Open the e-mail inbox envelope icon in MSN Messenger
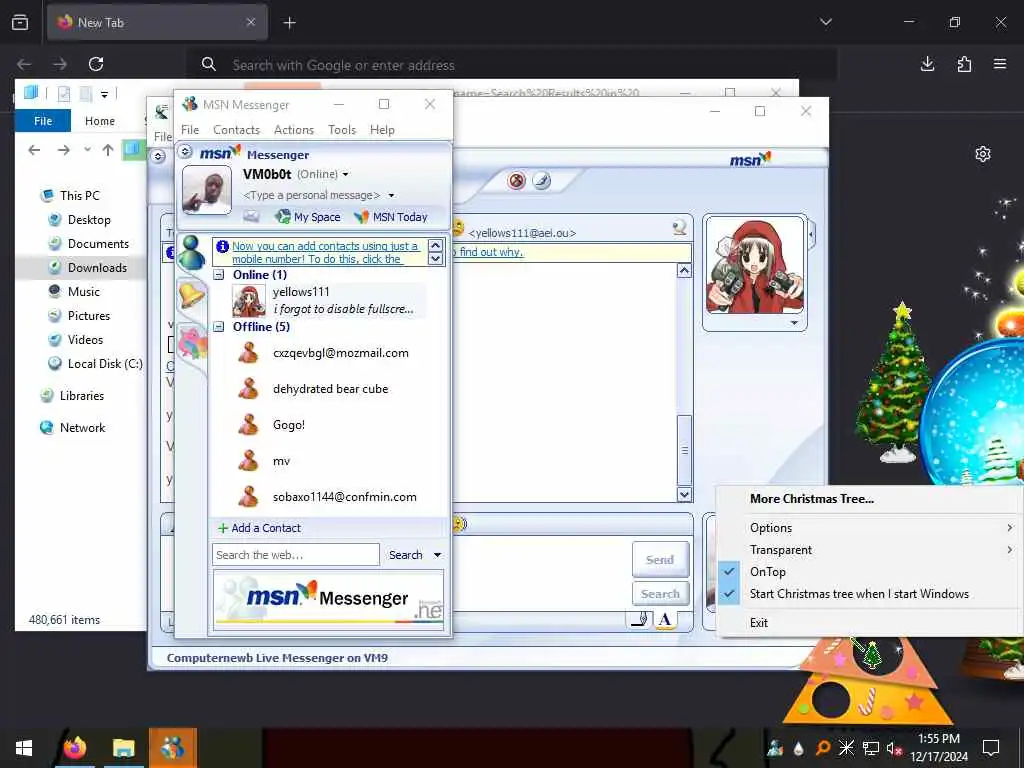 (x=251, y=216)
